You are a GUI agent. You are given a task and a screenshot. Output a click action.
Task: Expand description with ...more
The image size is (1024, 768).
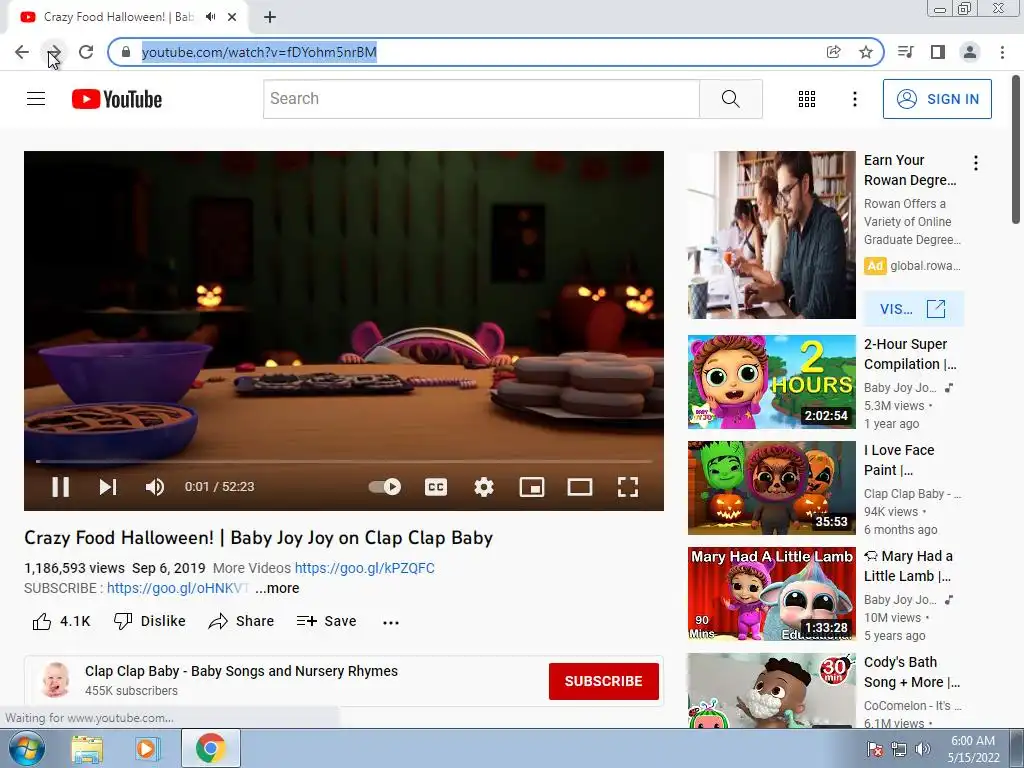277,588
